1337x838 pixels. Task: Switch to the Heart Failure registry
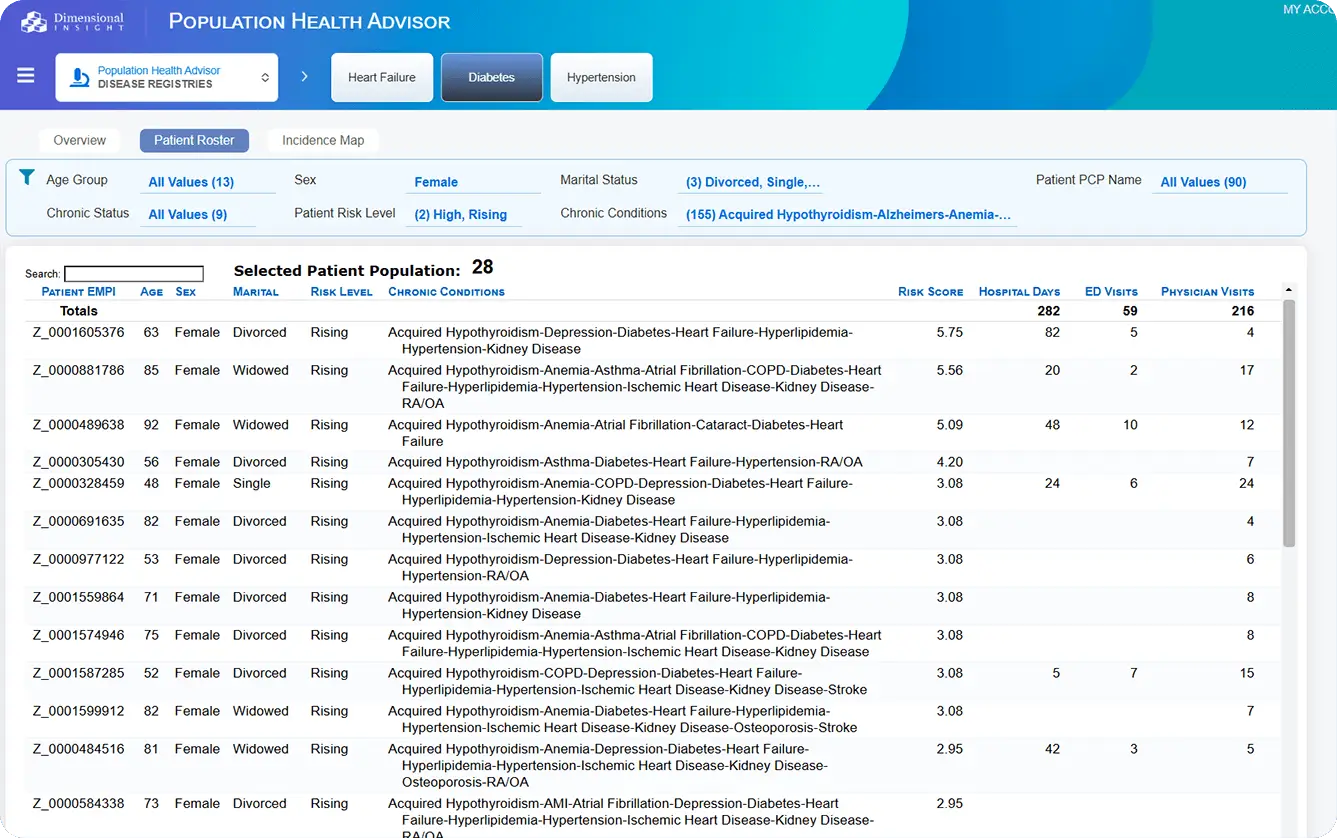click(x=382, y=78)
